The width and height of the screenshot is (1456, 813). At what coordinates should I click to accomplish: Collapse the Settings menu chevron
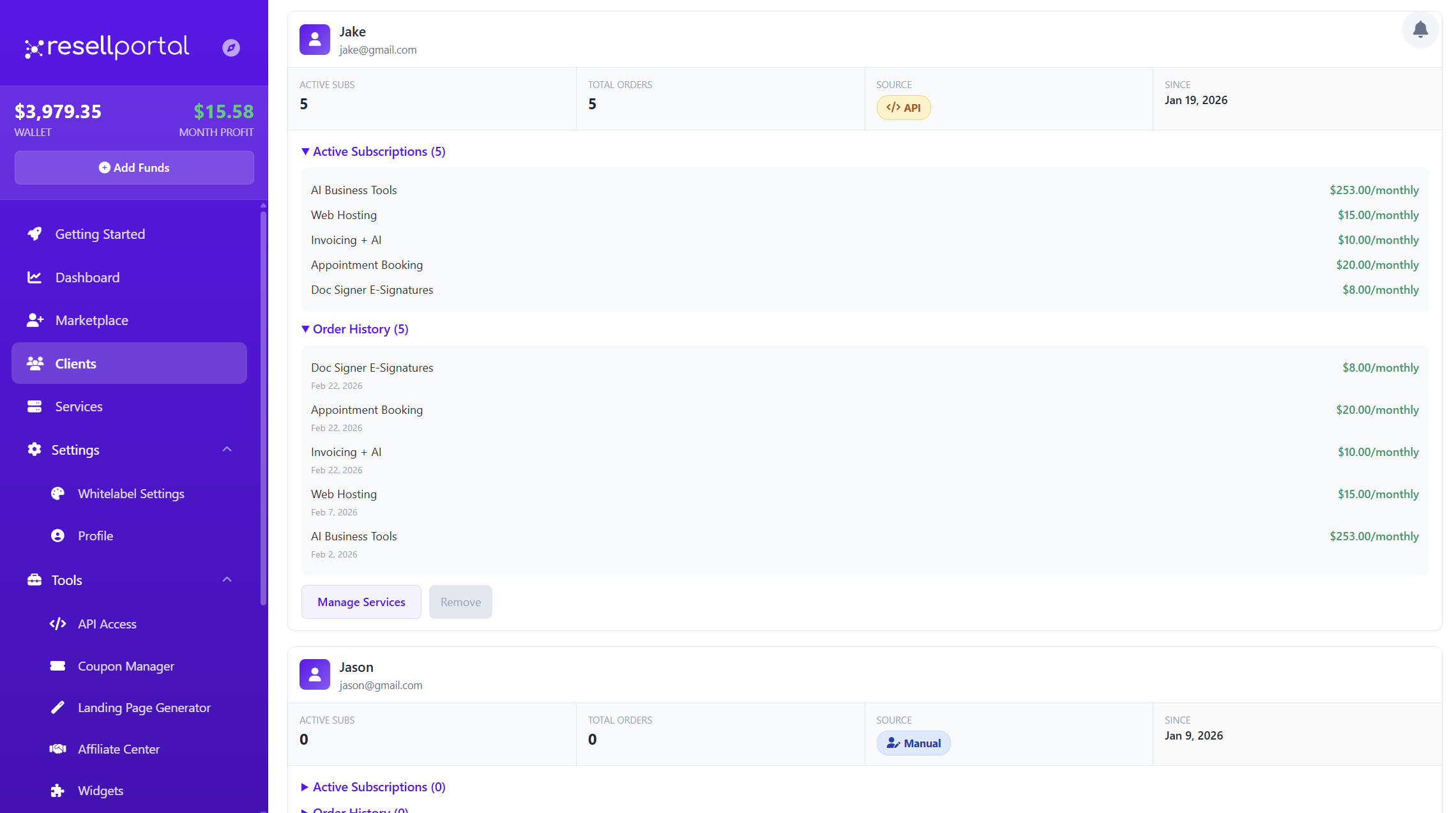click(227, 450)
